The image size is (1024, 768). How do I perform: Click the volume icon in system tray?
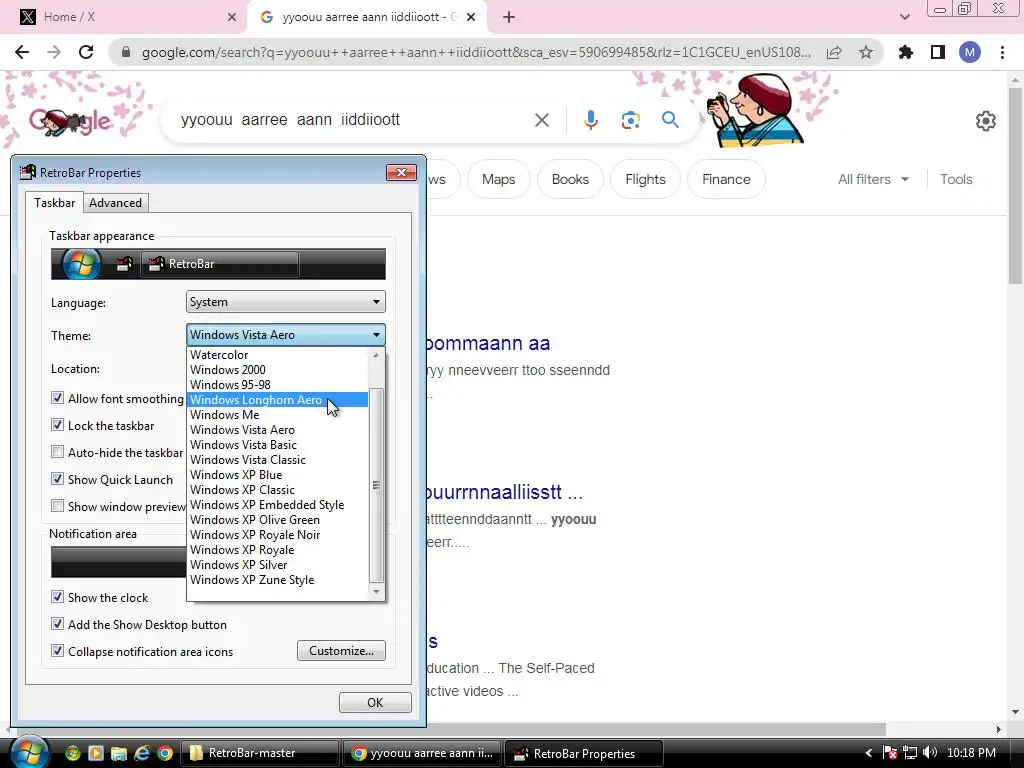click(x=930, y=753)
